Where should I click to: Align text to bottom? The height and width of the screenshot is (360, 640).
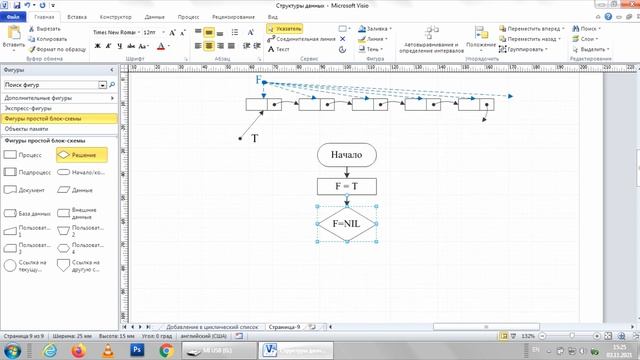pyautogui.click(x=220, y=32)
